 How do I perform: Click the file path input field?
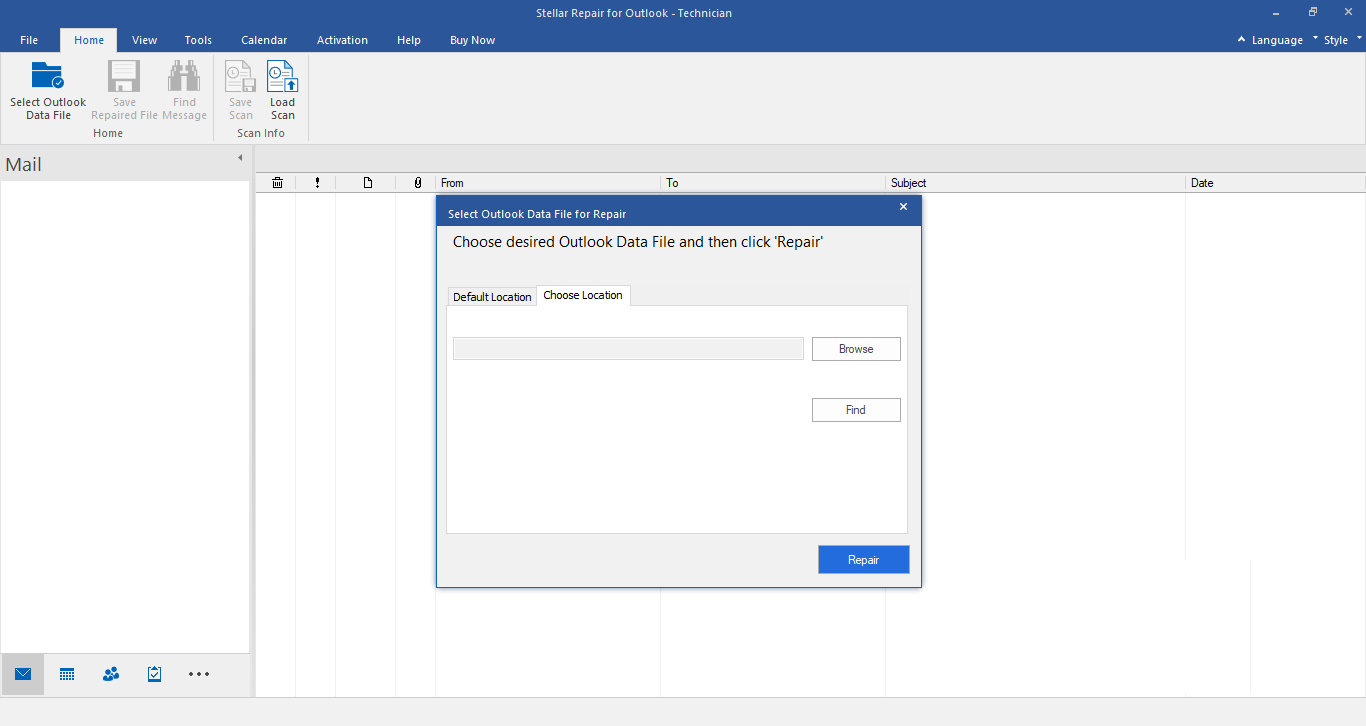[x=627, y=348]
